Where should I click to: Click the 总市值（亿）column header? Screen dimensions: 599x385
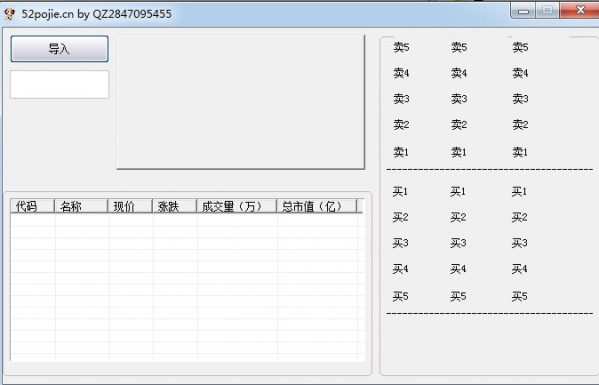316,206
